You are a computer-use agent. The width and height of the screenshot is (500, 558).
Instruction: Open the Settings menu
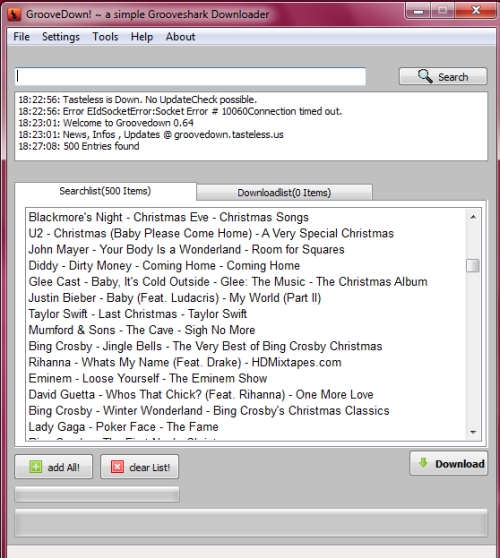(61, 37)
